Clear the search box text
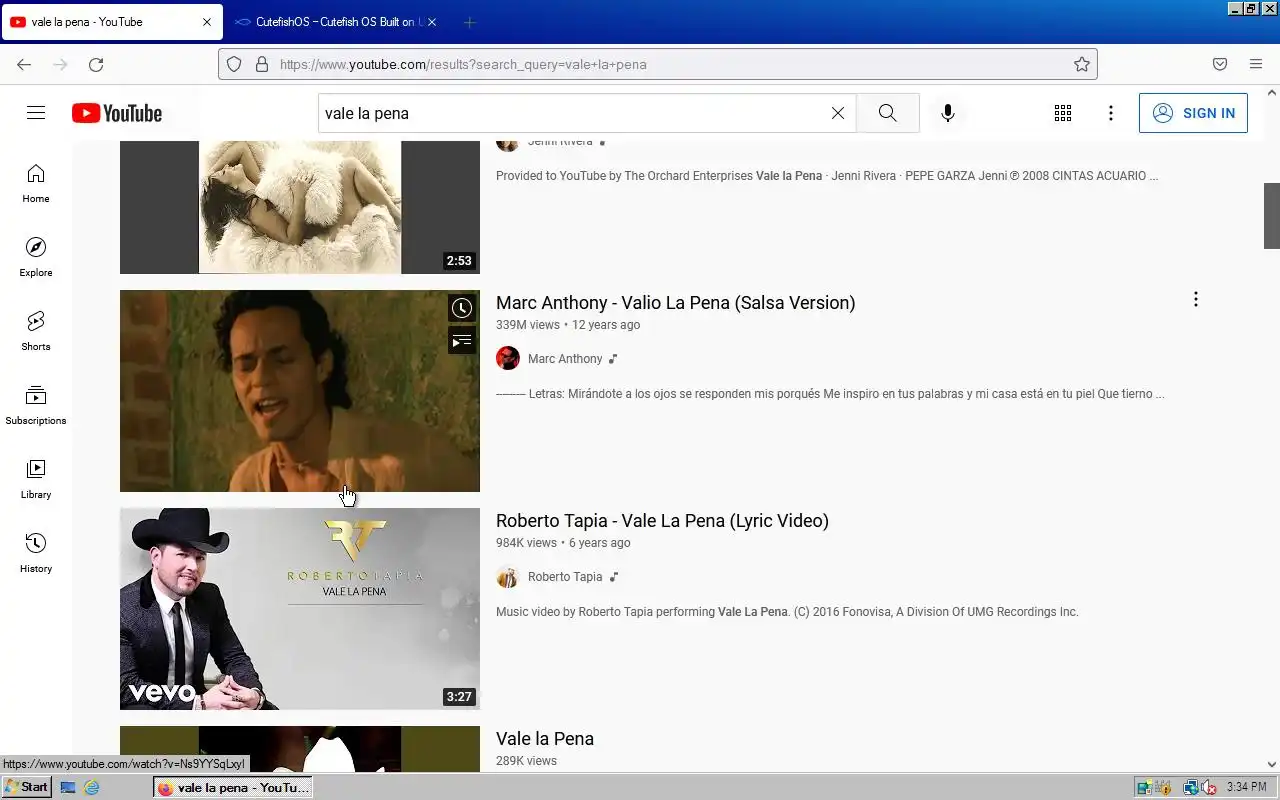 [838, 113]
